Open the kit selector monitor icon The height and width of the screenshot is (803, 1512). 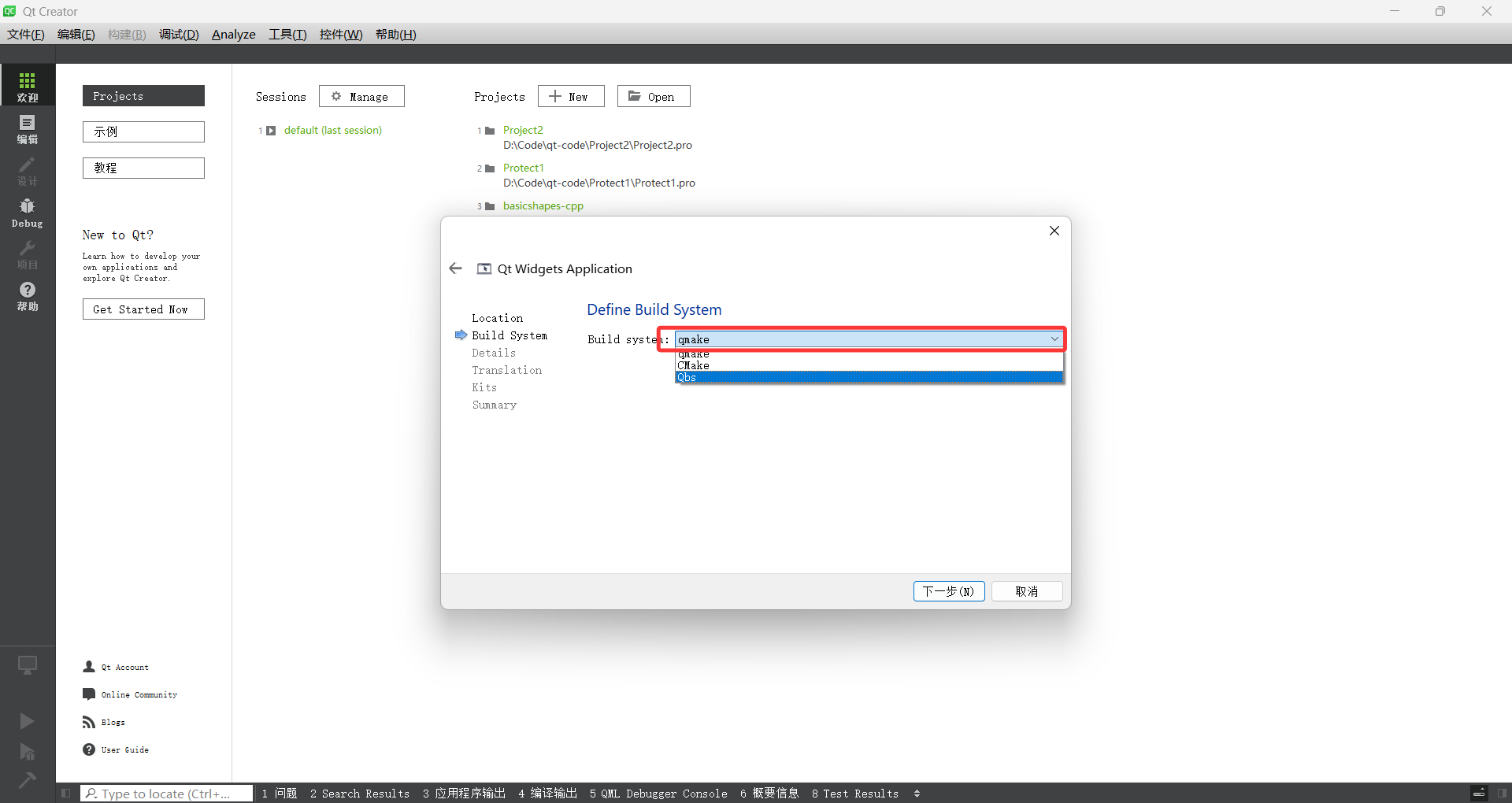(28, 665)
